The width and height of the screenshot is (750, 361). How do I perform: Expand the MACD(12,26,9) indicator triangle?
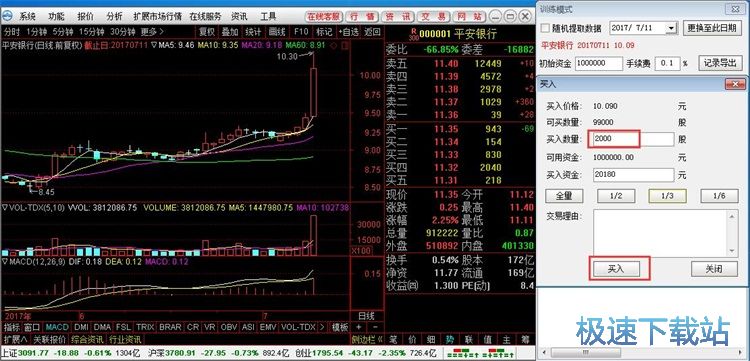(5, 262)
